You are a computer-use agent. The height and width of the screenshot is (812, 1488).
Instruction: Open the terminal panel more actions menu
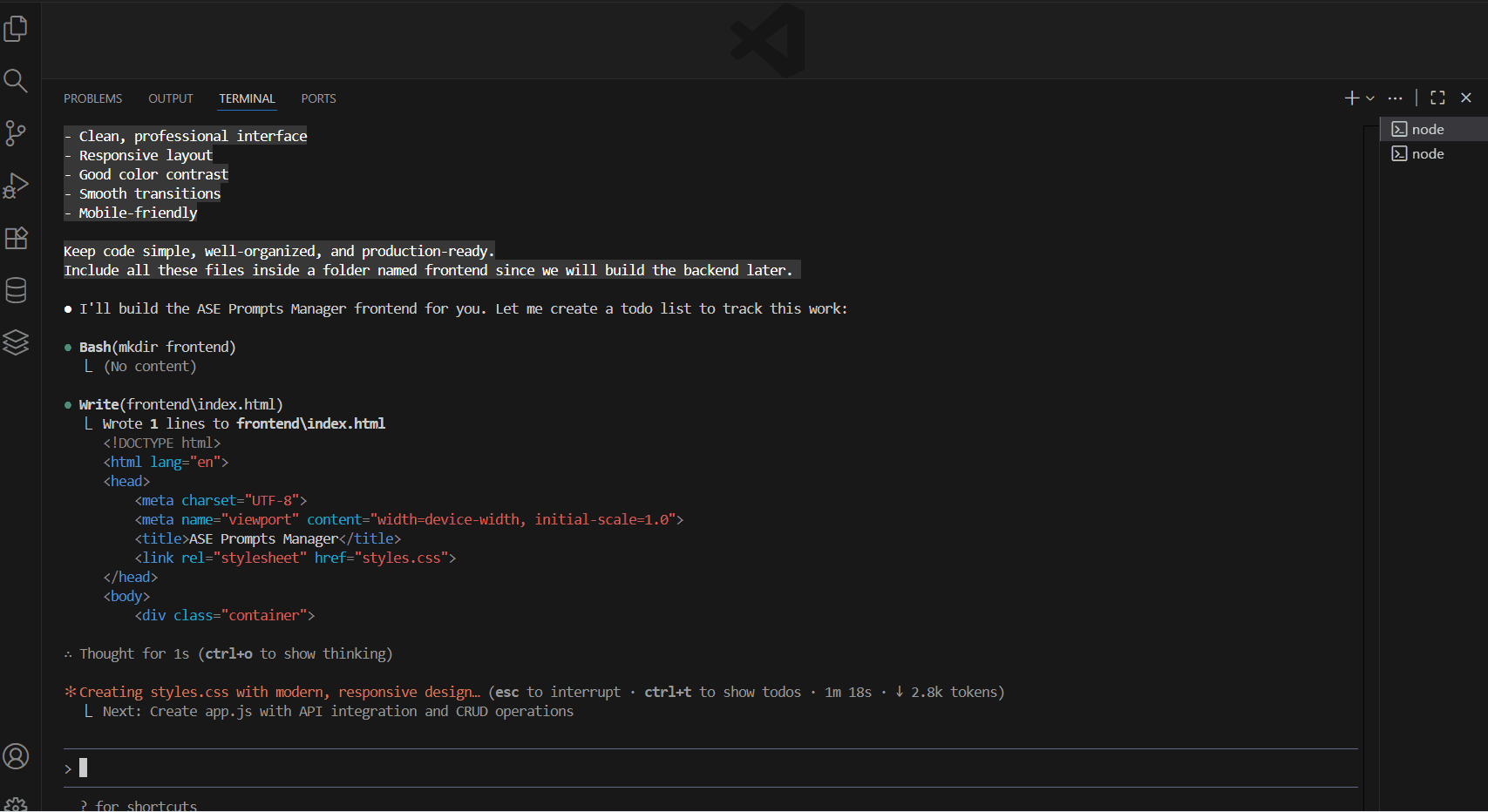(x=1396, y=98)
